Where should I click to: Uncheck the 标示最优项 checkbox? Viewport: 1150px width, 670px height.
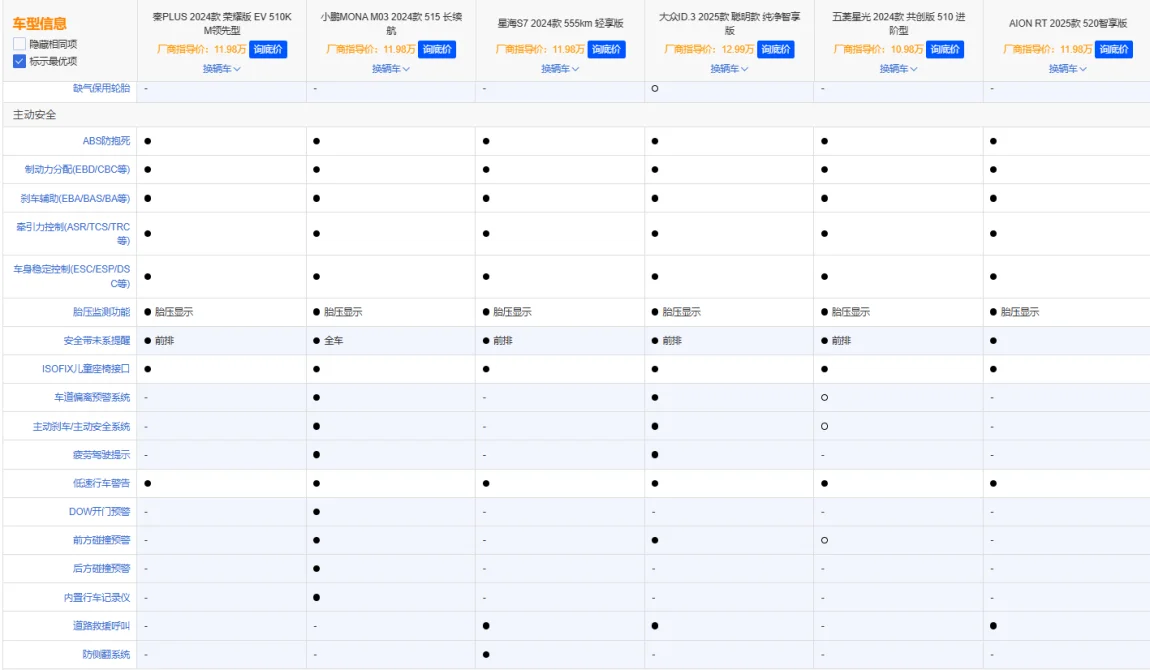[x=20, y=61]
